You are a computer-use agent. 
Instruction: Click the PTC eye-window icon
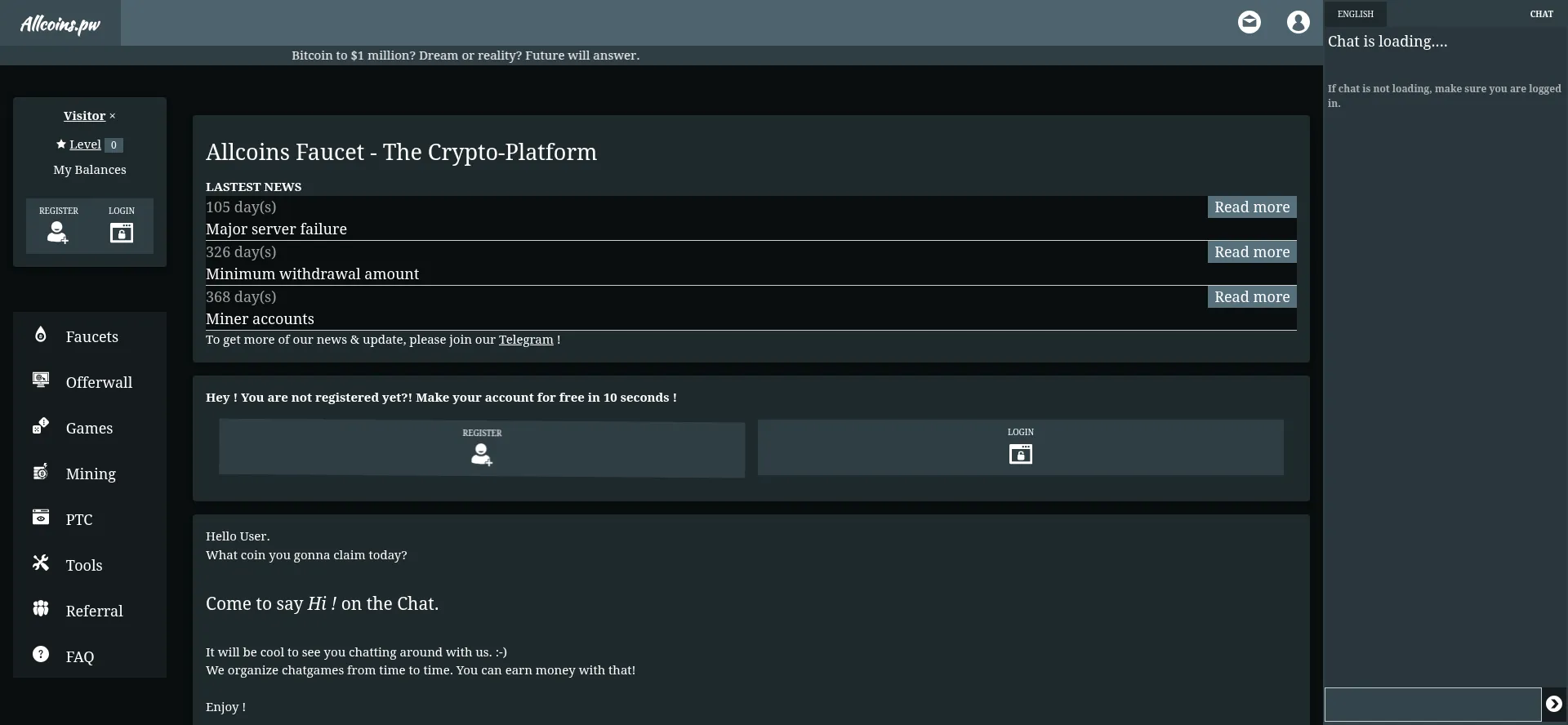coord(41,517)
